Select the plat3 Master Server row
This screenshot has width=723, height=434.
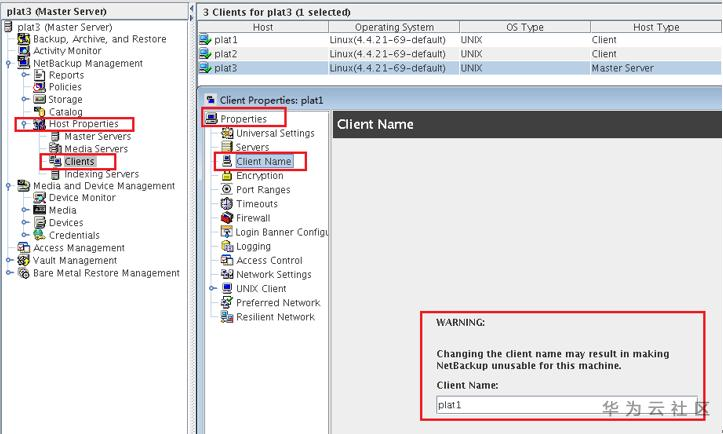(x=459, y=68)
